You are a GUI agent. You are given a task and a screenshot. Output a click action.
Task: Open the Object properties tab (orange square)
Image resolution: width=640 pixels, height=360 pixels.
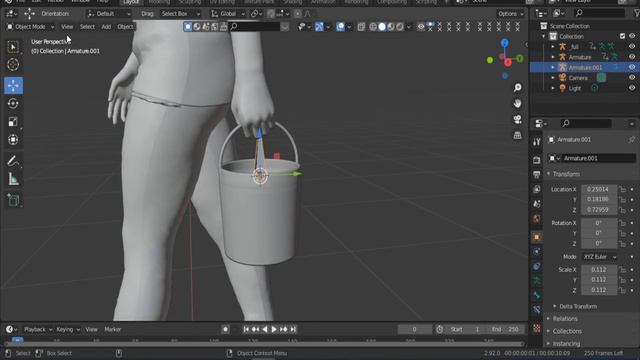click(x=536, y=237)
